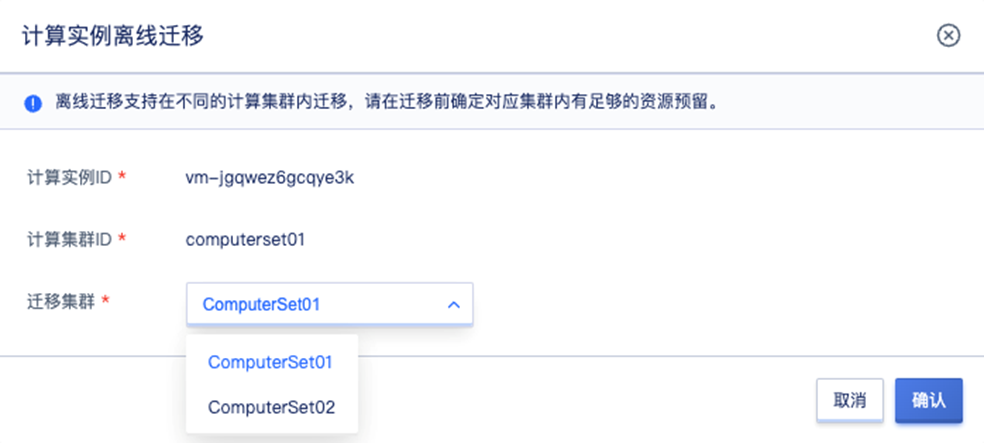The height and width of the screenshot is (443, 984).
Task: Click the 计算集群ID field label
Action: (69, 238)
